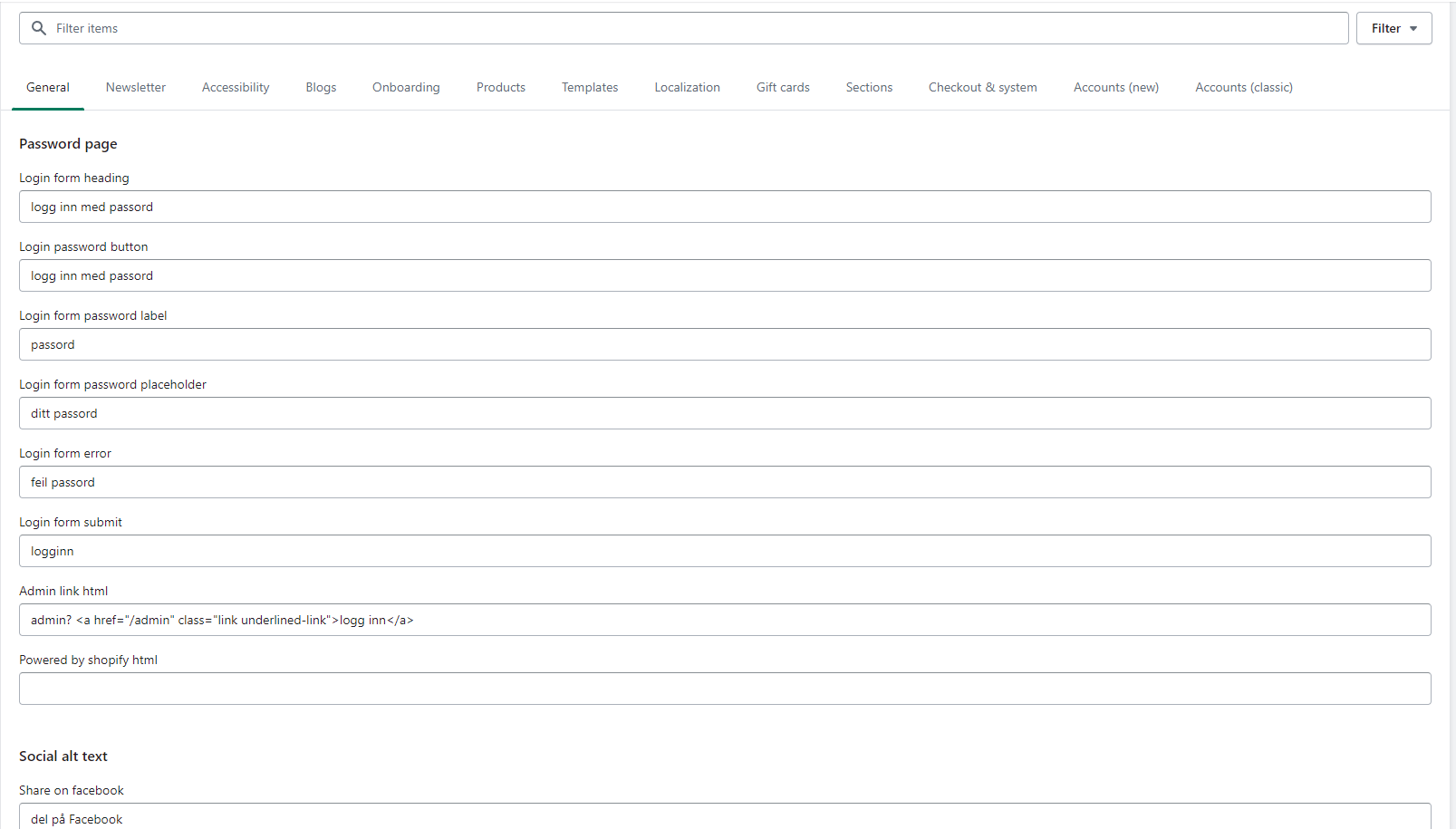Switch to the Sections tab
The image size is (1456, 829).
(x=869, y=88)
